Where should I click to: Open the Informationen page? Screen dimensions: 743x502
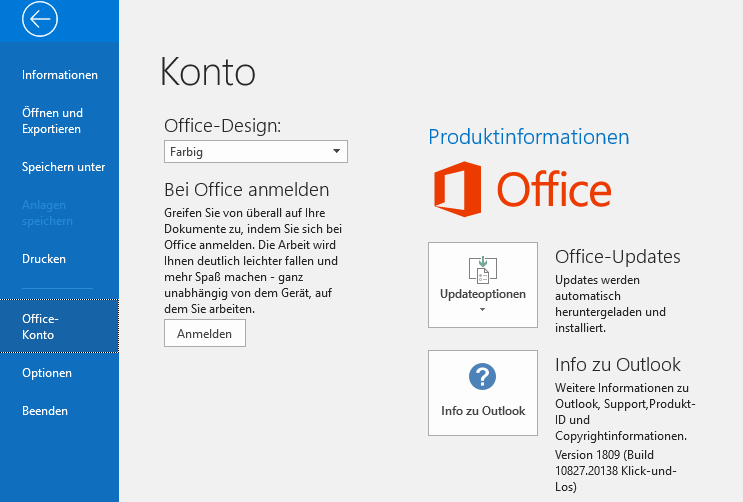tap(60, 75)
